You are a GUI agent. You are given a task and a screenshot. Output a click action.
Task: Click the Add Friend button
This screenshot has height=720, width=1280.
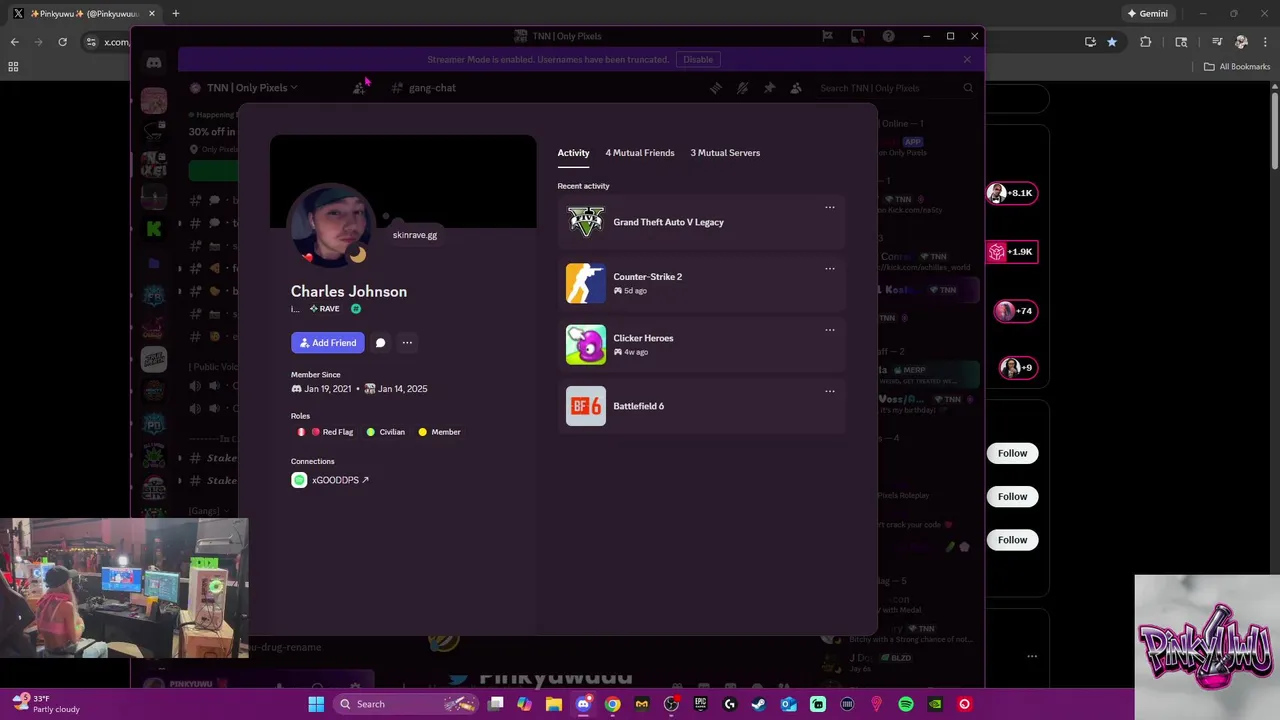pyautogui.click(x=327, y=343)
